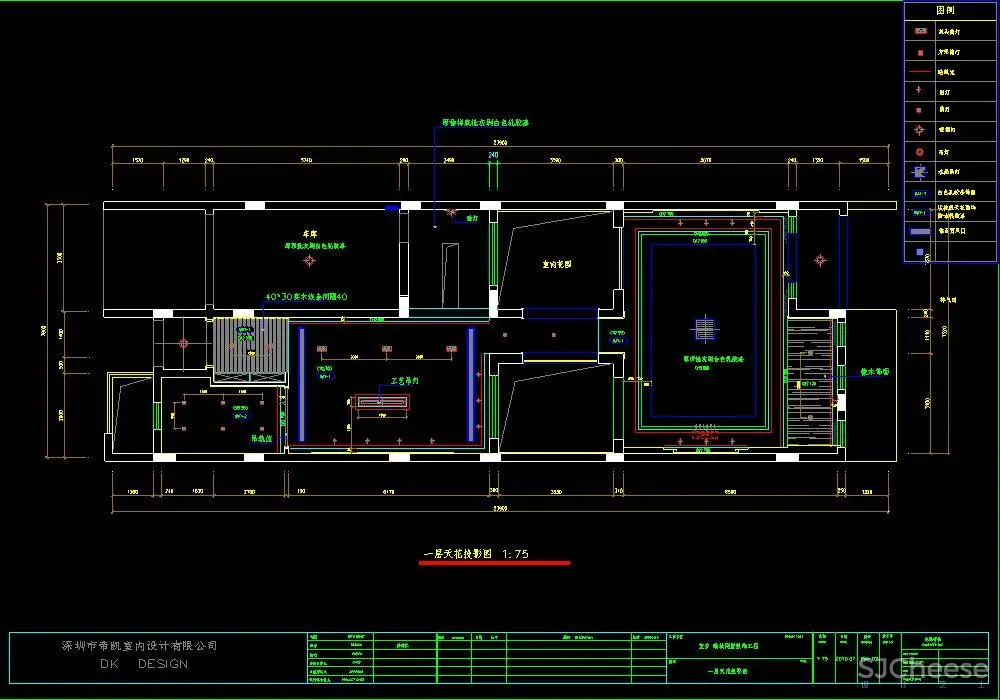Click the 图例 legend header

pyautogui.click(x=946, y=9)
